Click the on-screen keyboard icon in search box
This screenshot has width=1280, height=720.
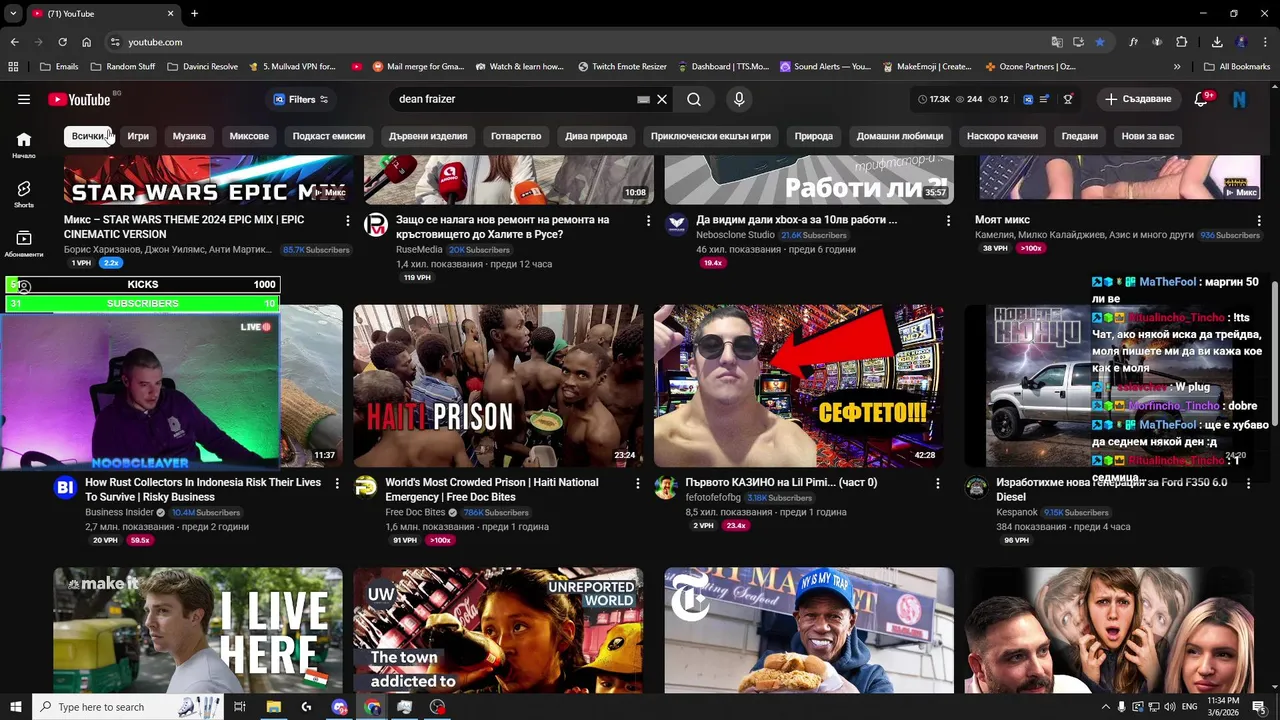(644, 99)
